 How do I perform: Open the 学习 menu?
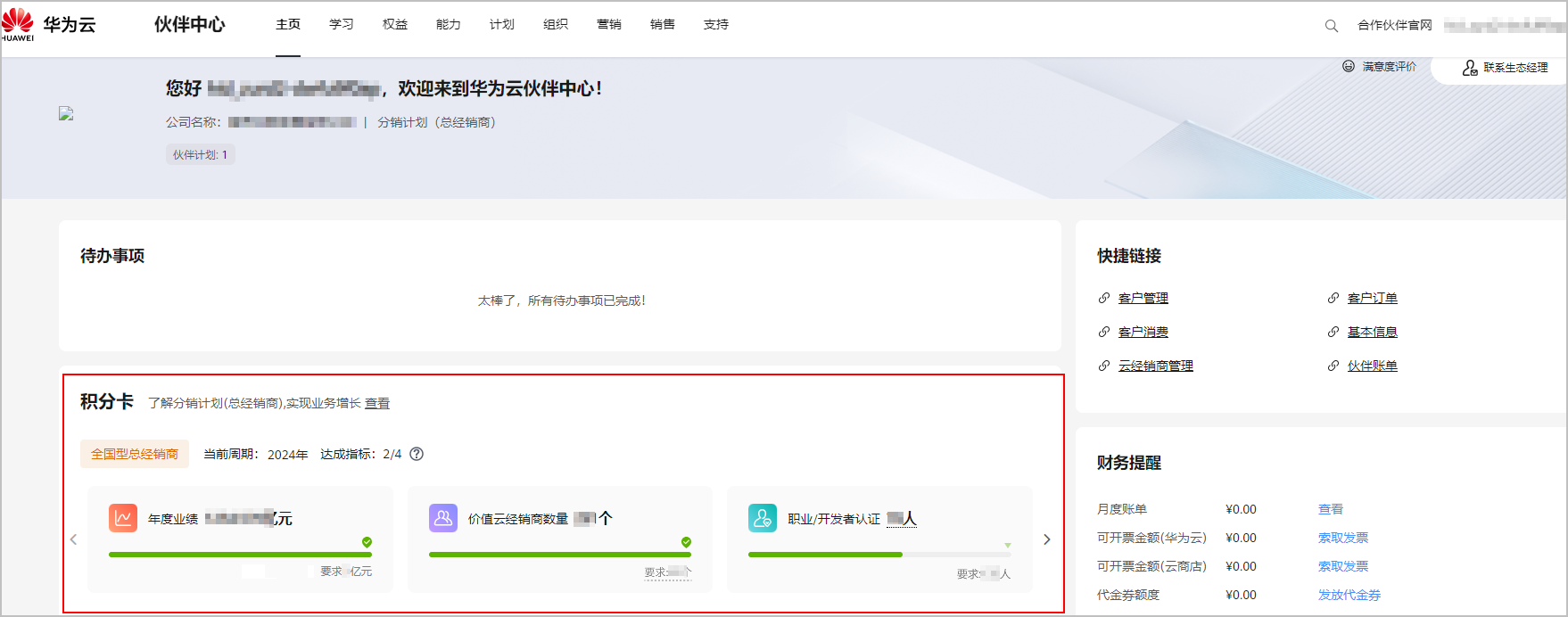click(342, 24)
